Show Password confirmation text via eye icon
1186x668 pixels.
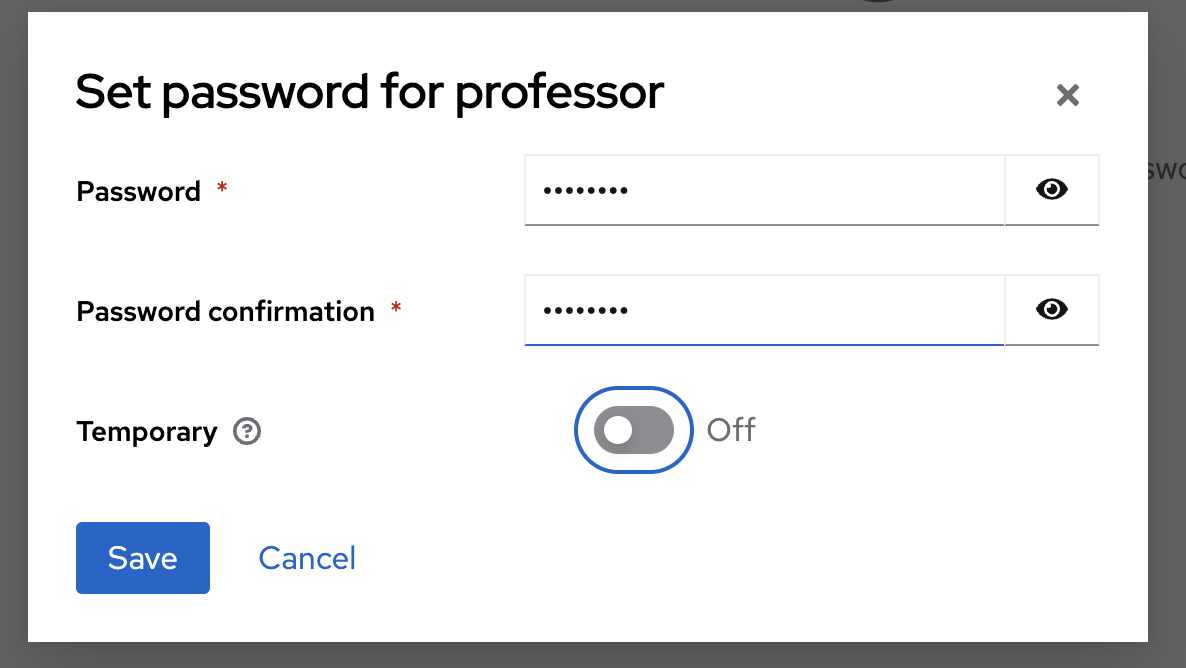(x=1051, y=309)
